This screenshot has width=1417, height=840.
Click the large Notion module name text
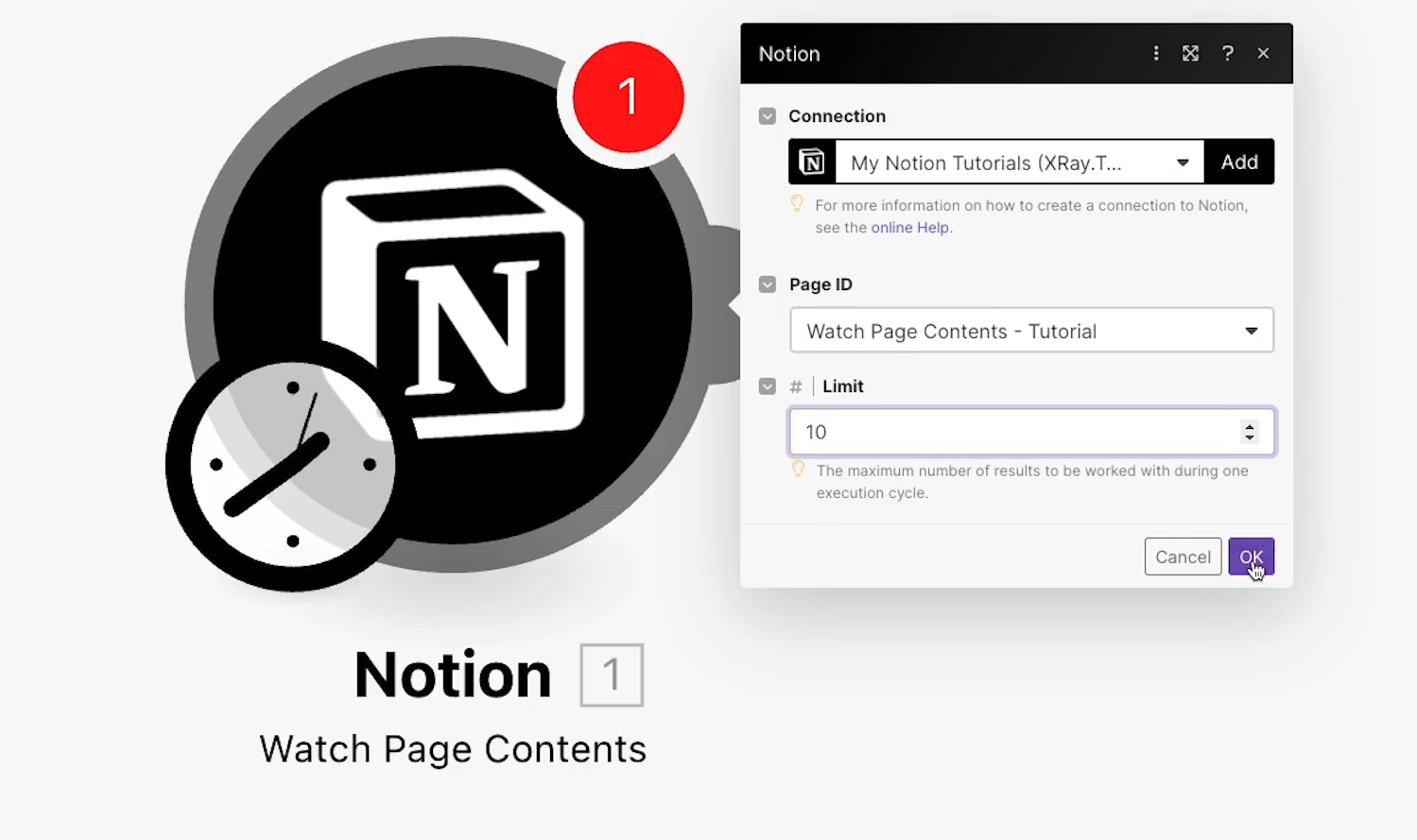(453, 675)
